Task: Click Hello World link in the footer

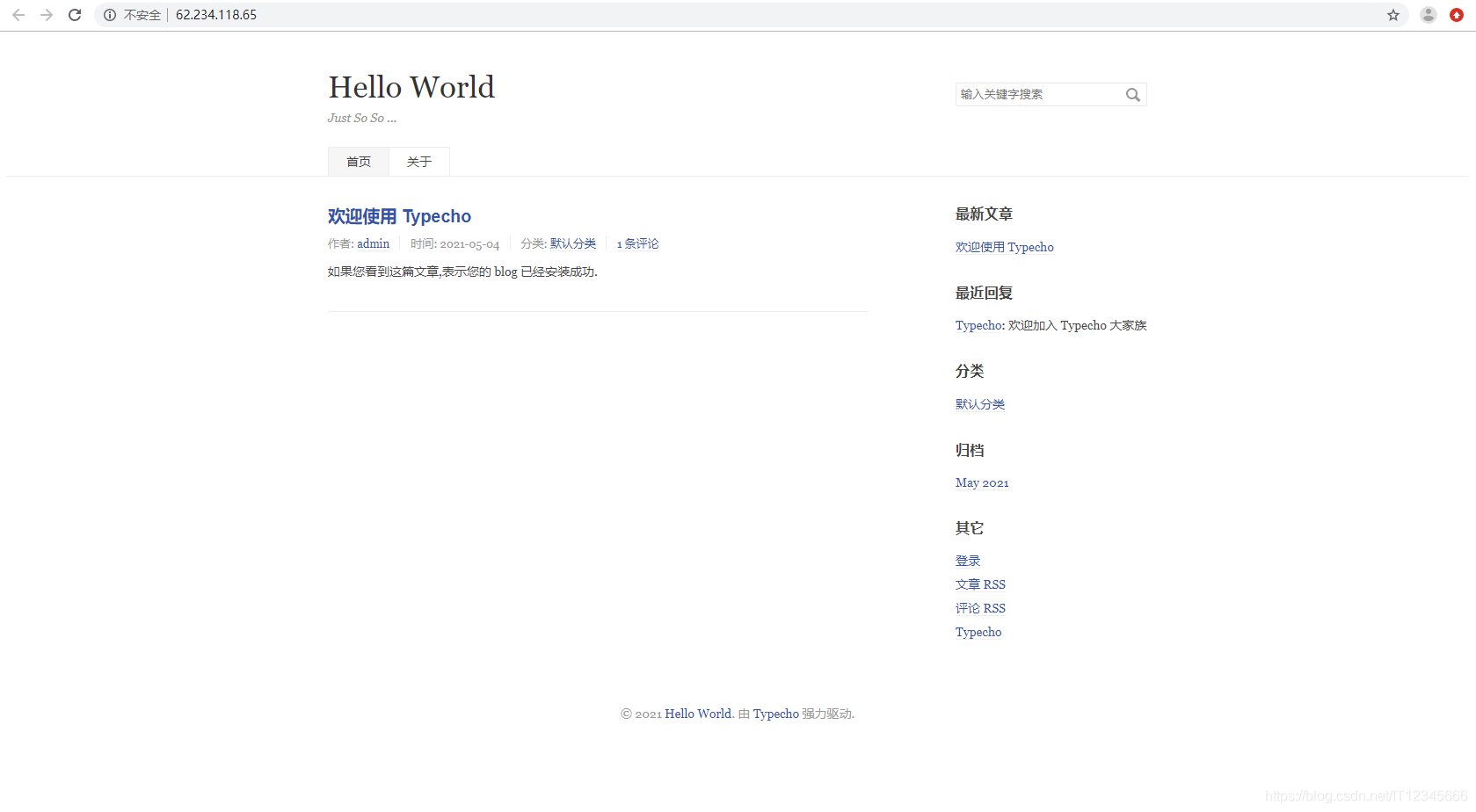Action: 698,714
